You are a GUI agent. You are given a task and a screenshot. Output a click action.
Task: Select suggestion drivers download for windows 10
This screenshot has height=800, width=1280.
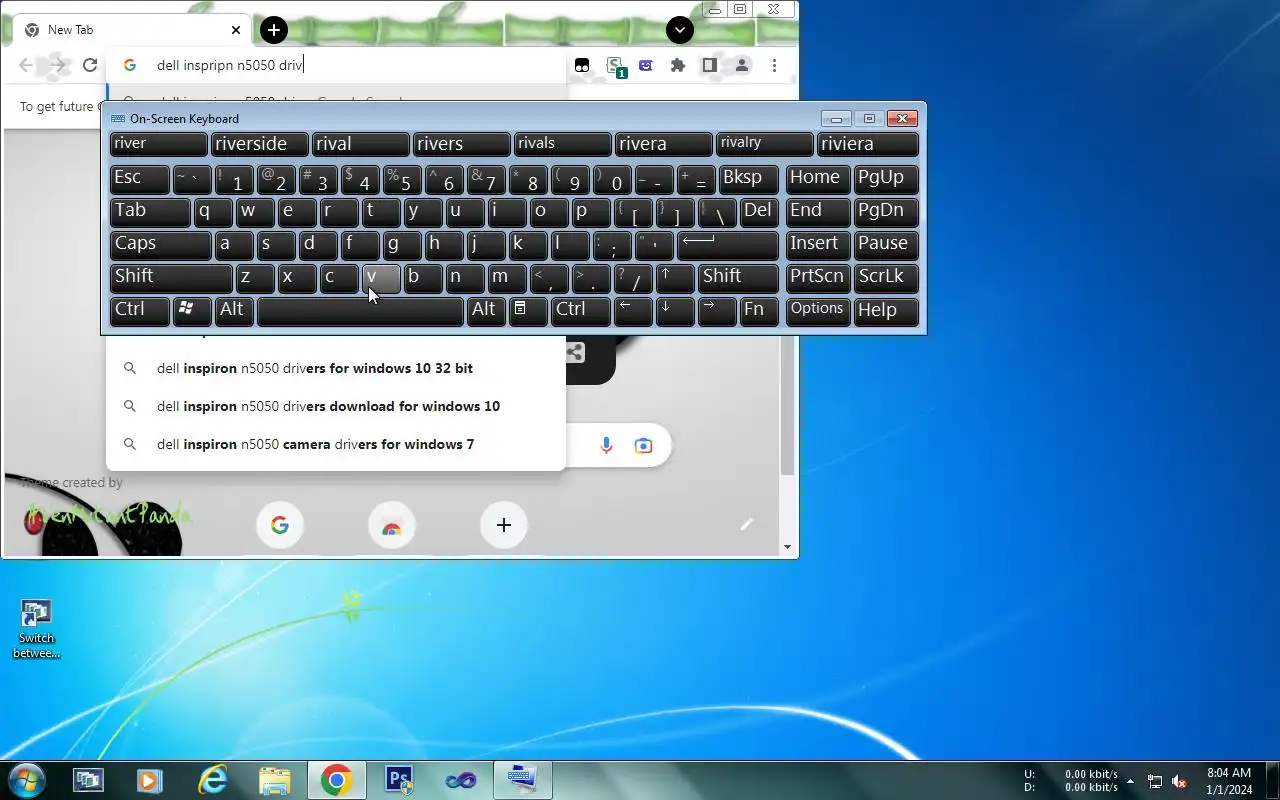pos(336,406)
